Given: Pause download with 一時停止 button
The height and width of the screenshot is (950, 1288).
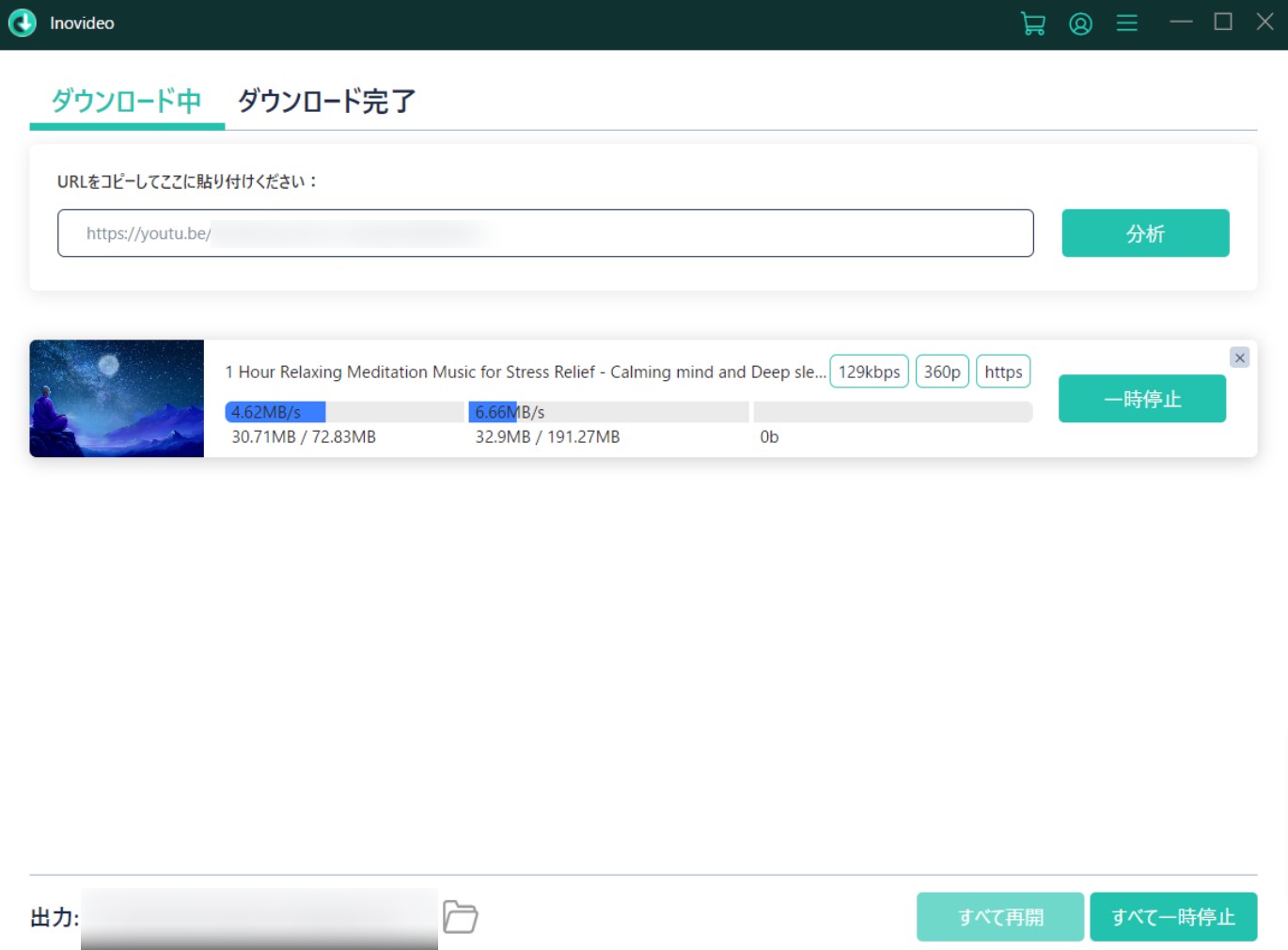Looking at the screenshot, I should pyautogui.click(x=1142, y=399).
